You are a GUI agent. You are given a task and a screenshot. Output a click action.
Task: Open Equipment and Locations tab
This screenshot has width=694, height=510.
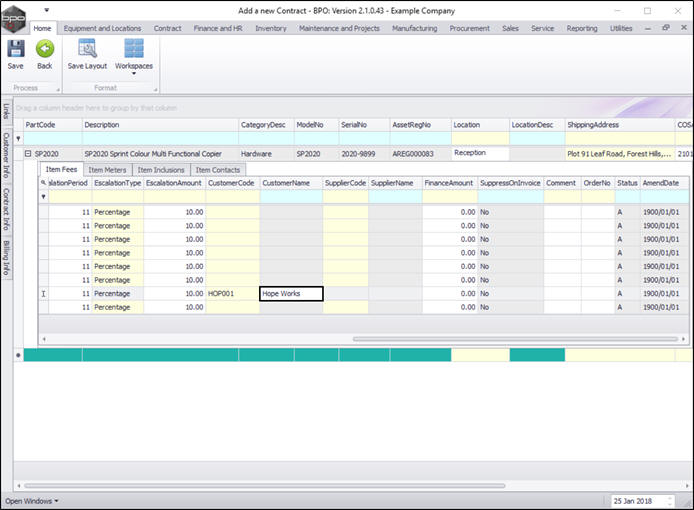(x=102, y=28)
